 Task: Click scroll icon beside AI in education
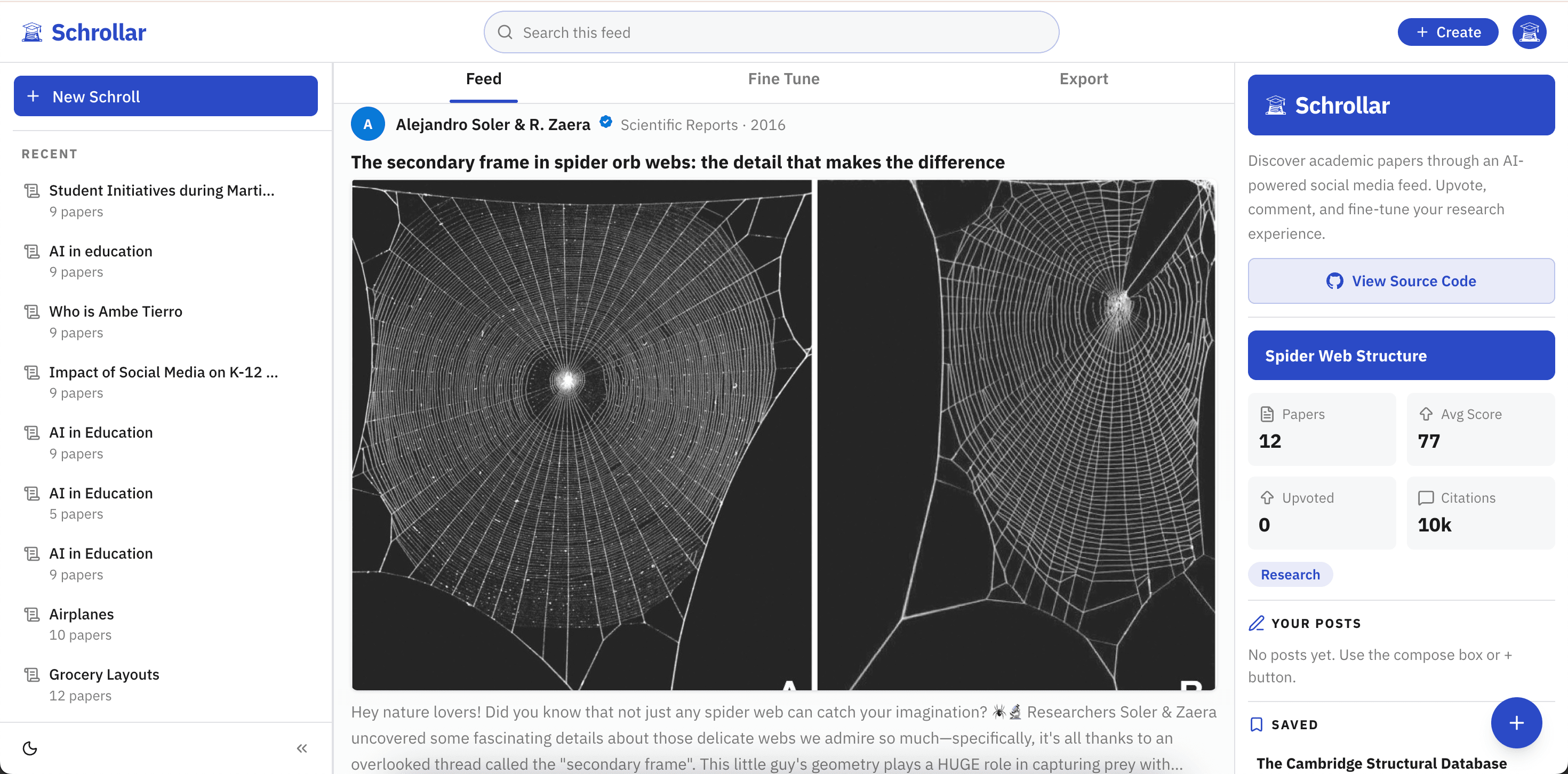pos(31,251)
